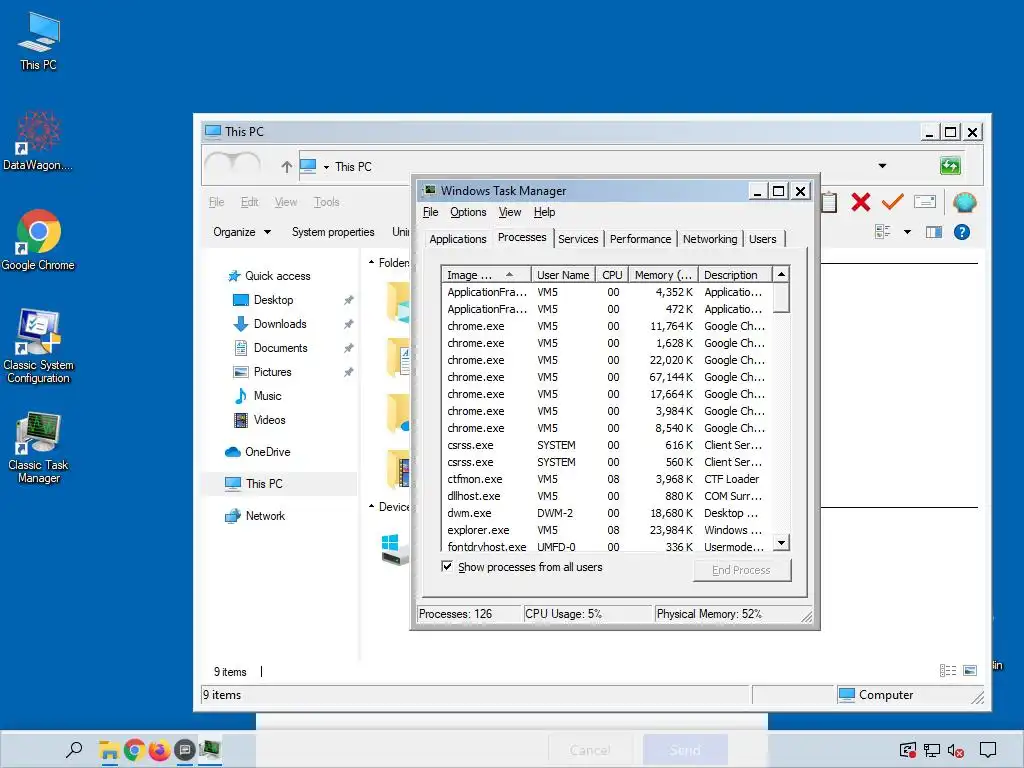1024x768 pixels.
Task: Click the network tray icon
Action: pos(932,751)
